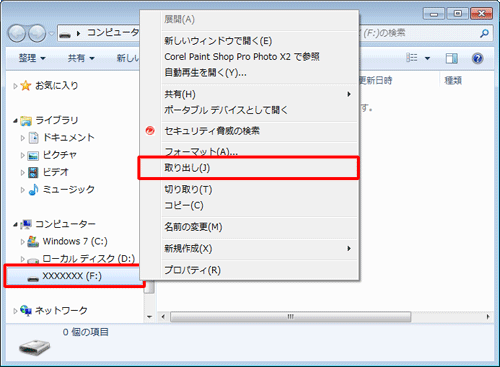Open the view options dropdown arrow

(427, 59)
